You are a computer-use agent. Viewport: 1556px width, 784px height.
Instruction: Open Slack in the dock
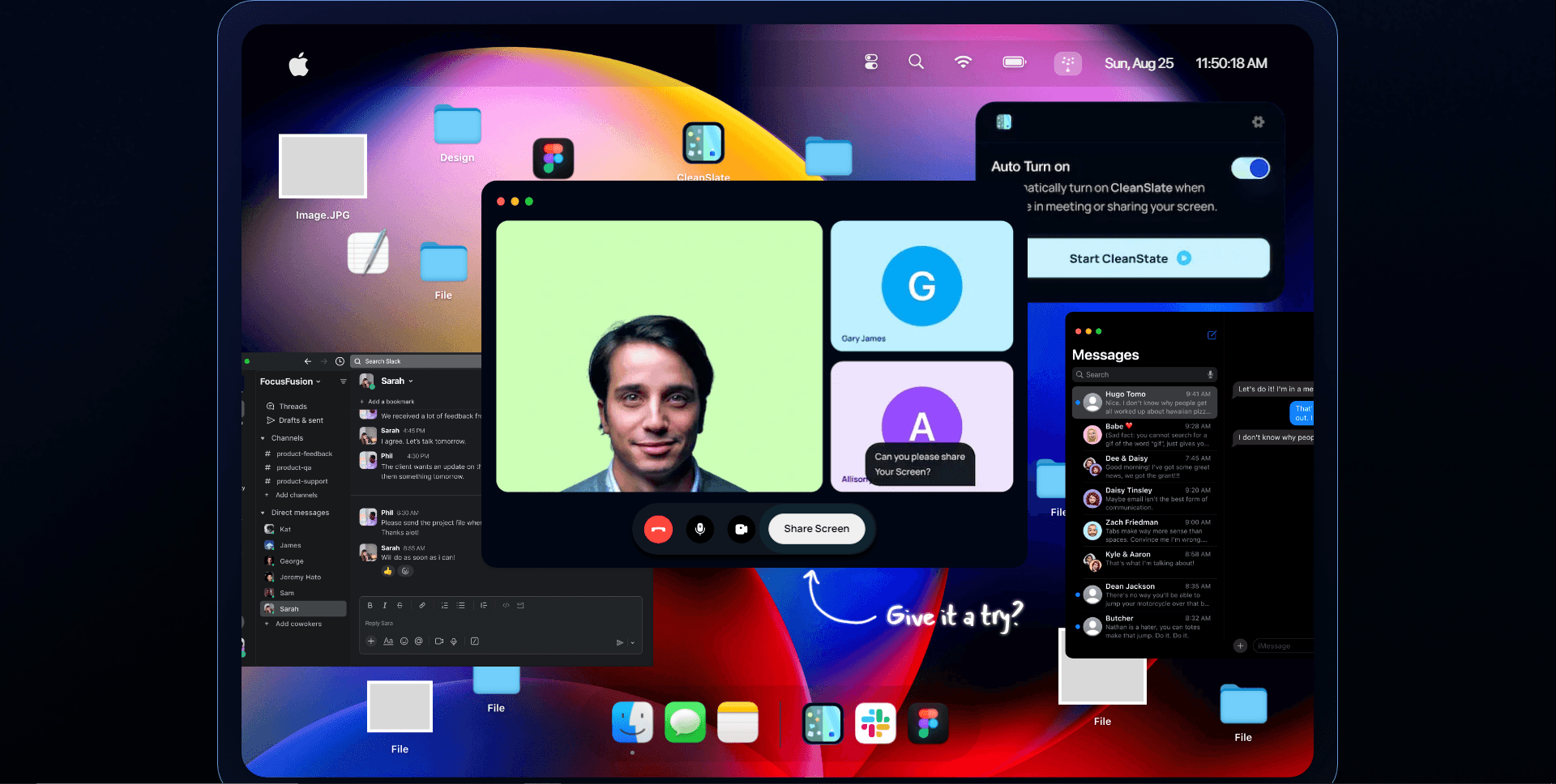[875, 722]
